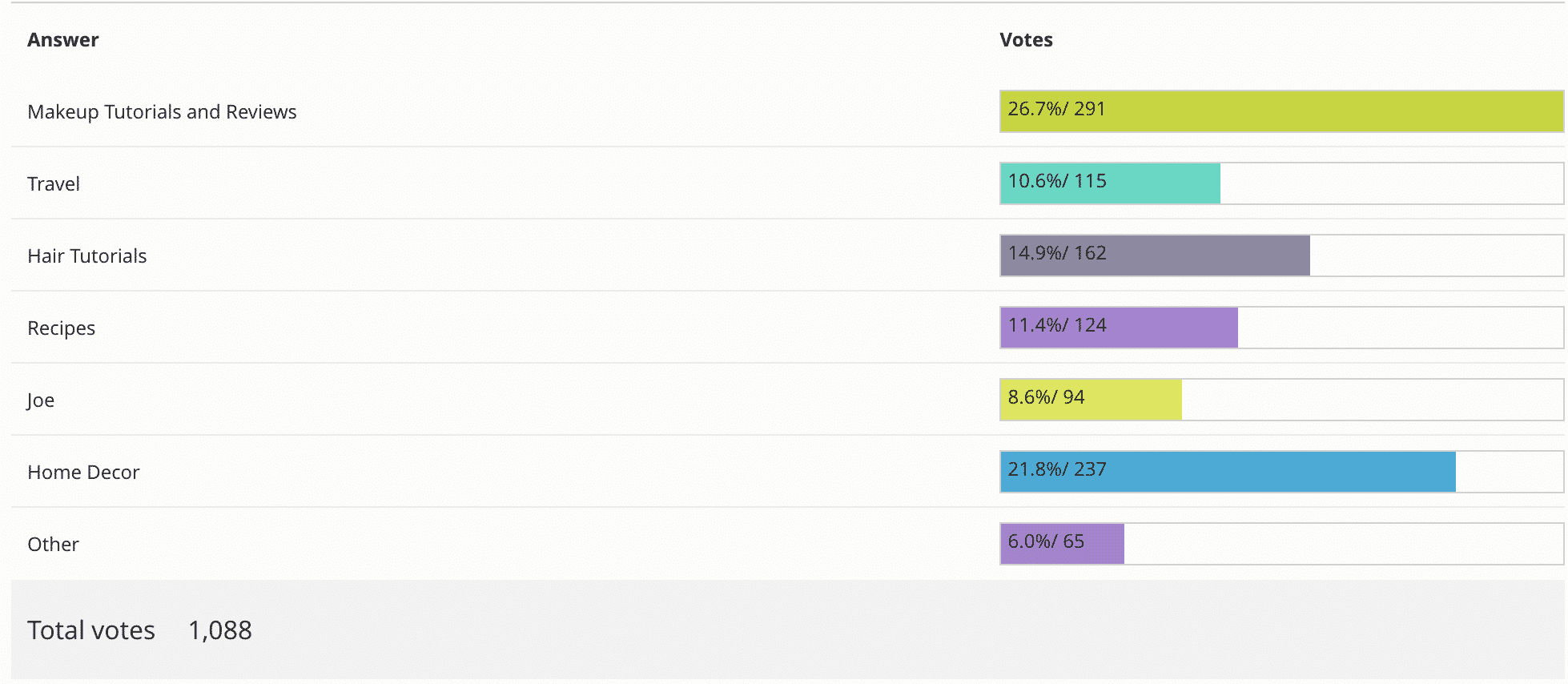Click the blue 21.8% Home Decor bar
The height and width of the screenshot is (684, 1568).
point(1228,472)
